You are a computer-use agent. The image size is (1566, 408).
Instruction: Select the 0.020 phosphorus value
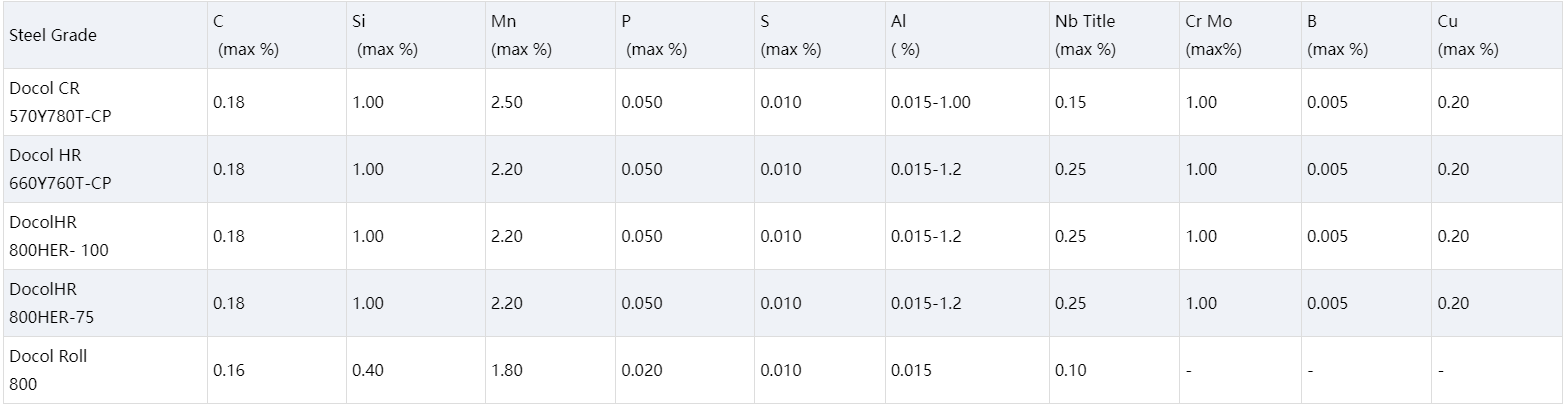(641, 370)
